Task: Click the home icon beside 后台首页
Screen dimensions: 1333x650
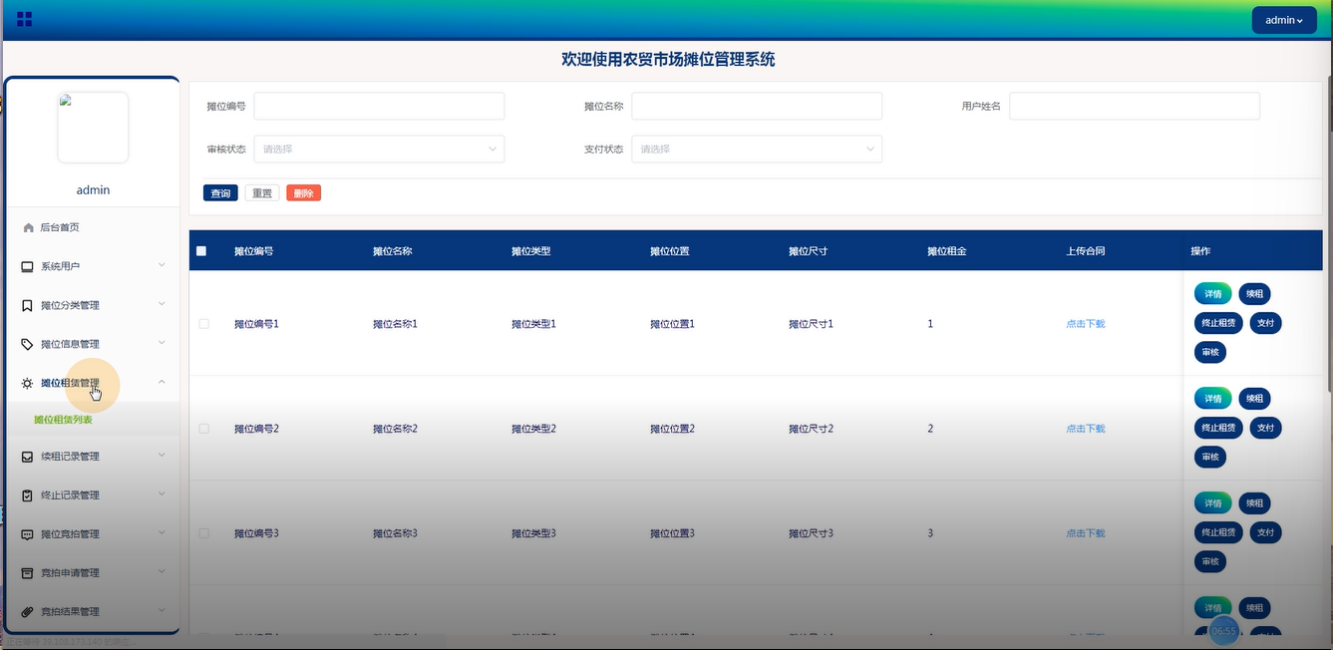Action: click(x=28, y=228)
